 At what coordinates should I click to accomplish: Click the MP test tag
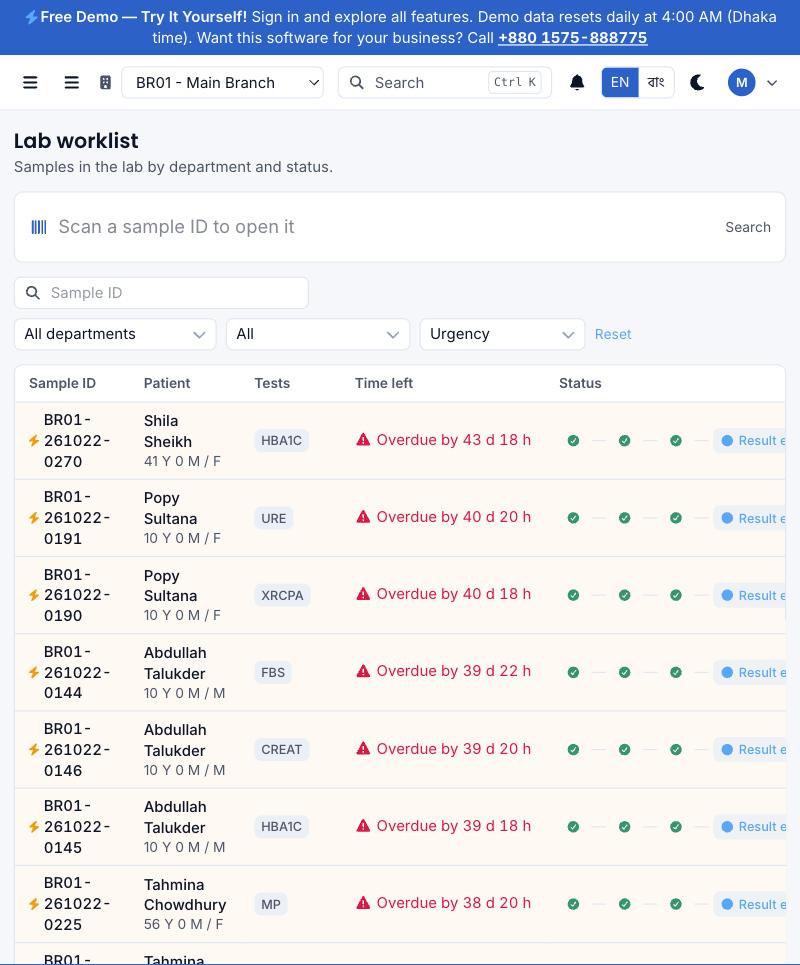(271, 904)
